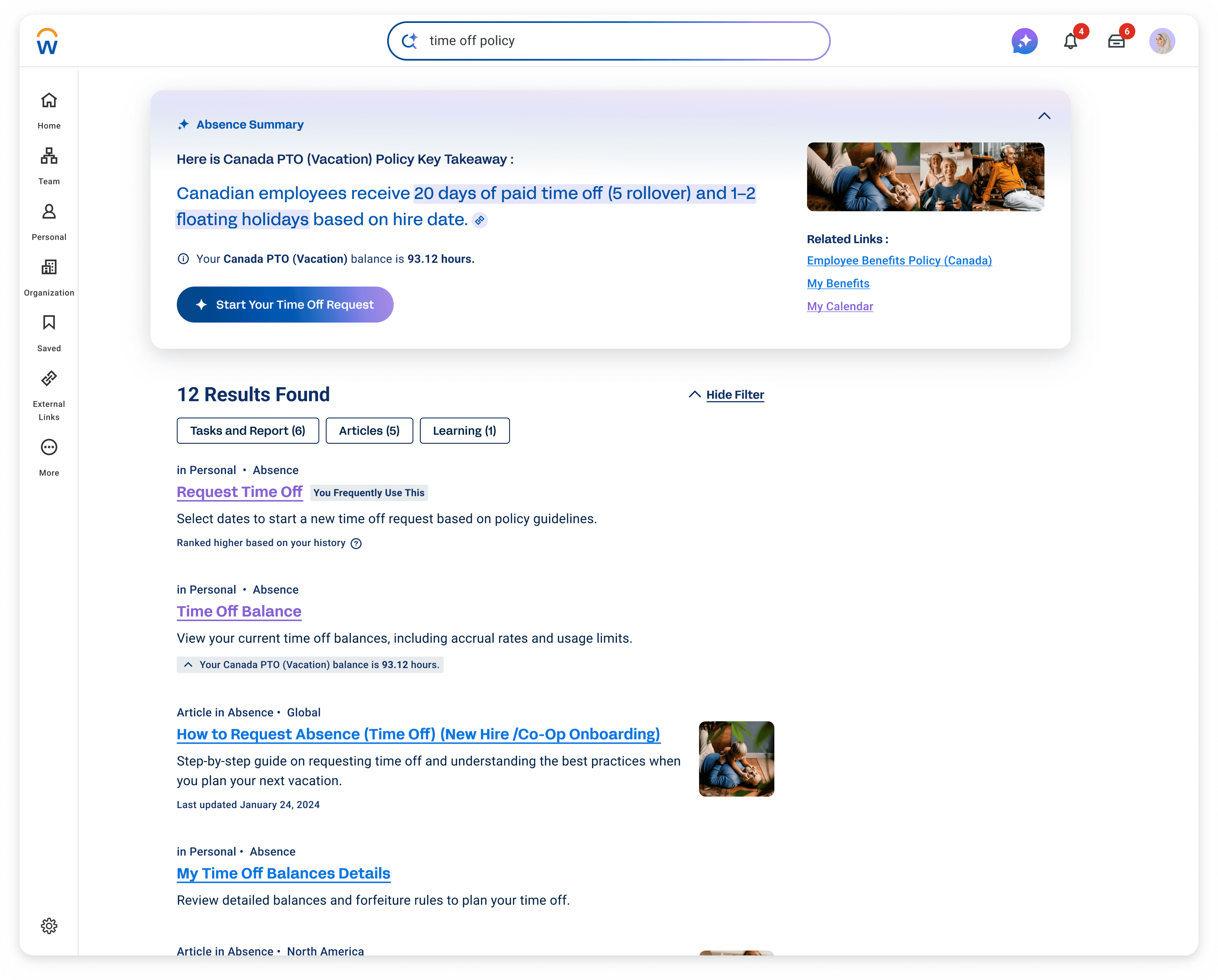
Task: Open the inbox tray icon
Action: (x=1116, y=41)
